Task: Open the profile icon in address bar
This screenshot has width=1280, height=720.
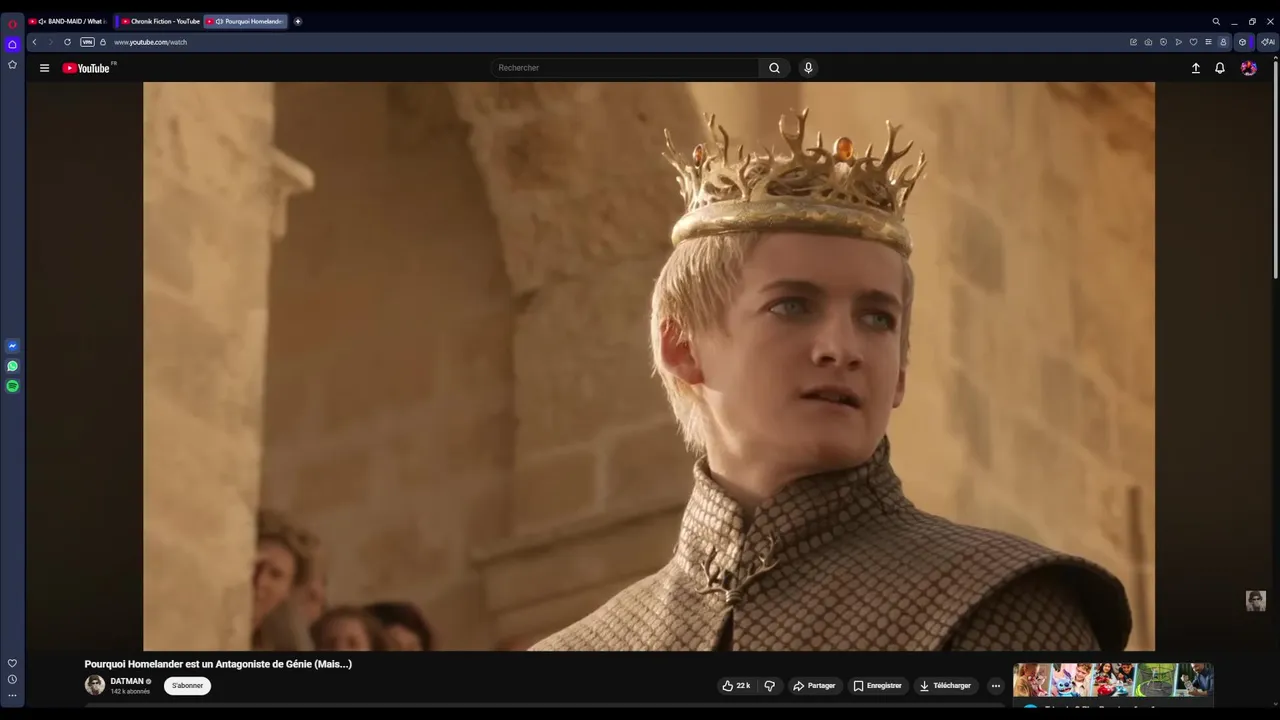Action: [x=1223, y=42]
